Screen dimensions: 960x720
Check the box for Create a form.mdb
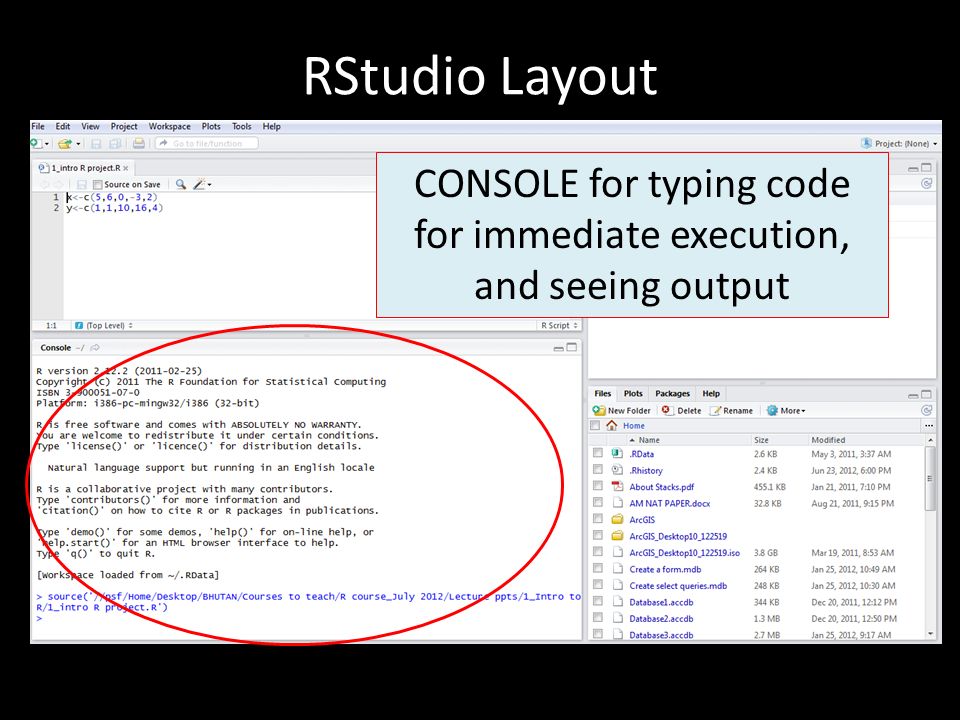coord(598,569)
